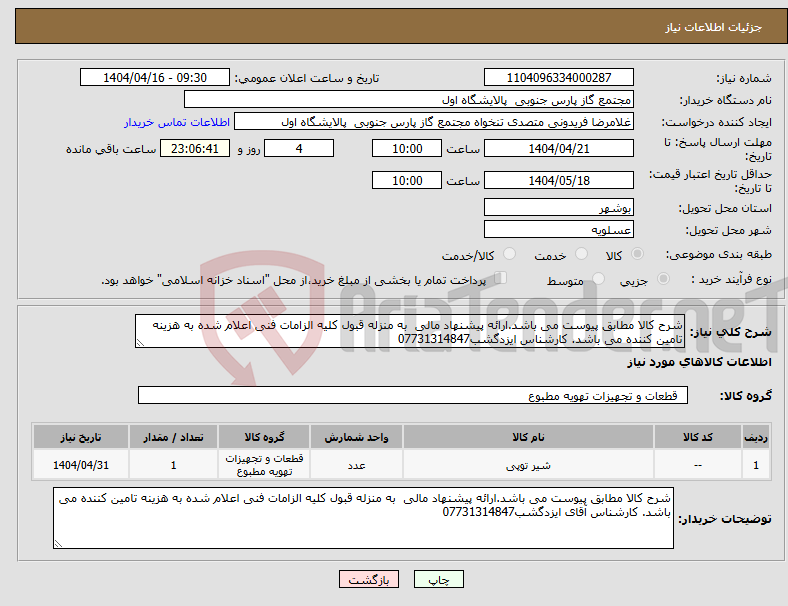Click the price validity date 1404/05/18

coord(559,180)
